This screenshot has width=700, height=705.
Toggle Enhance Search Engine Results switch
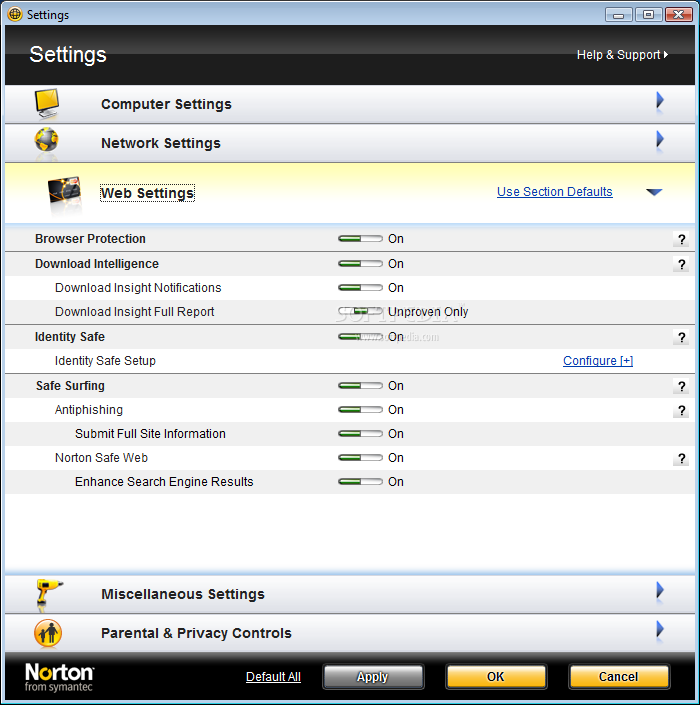point(360,482)
